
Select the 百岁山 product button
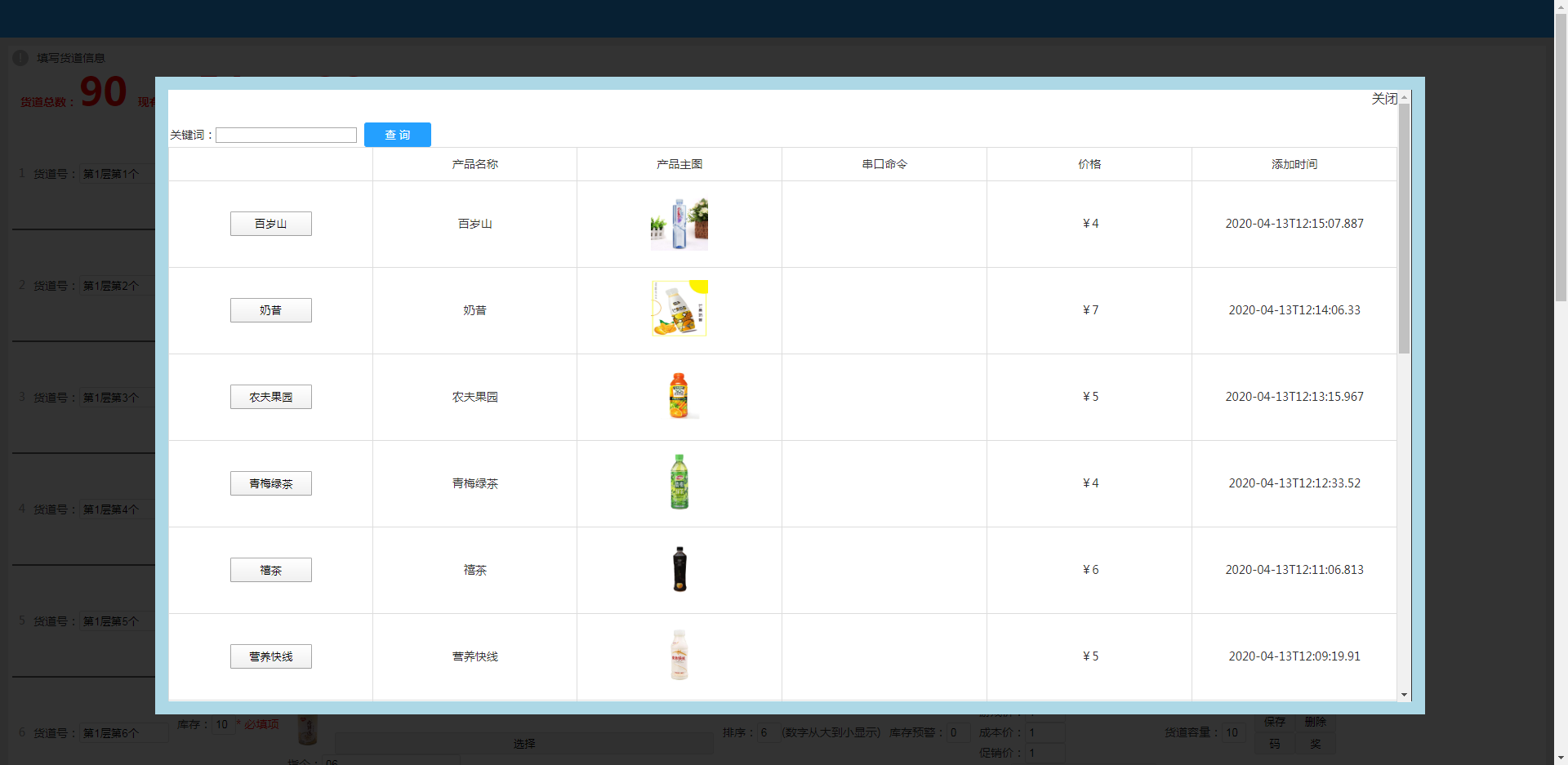tap(270, 224)
